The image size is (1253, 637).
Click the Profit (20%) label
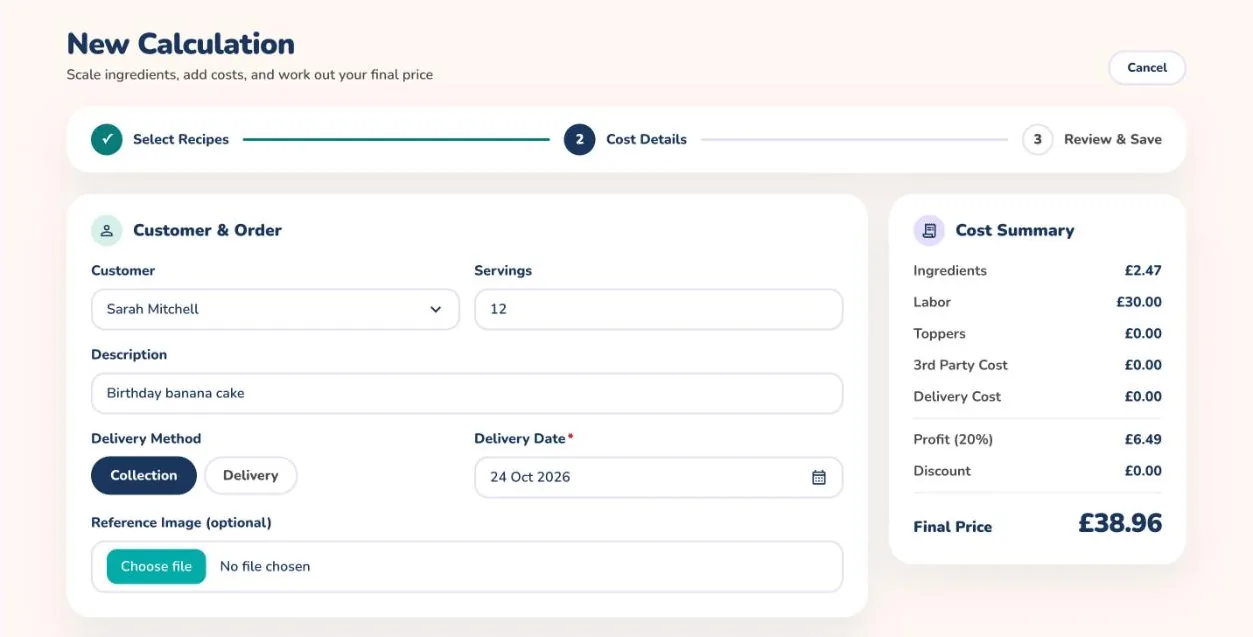tap(953, 439)
